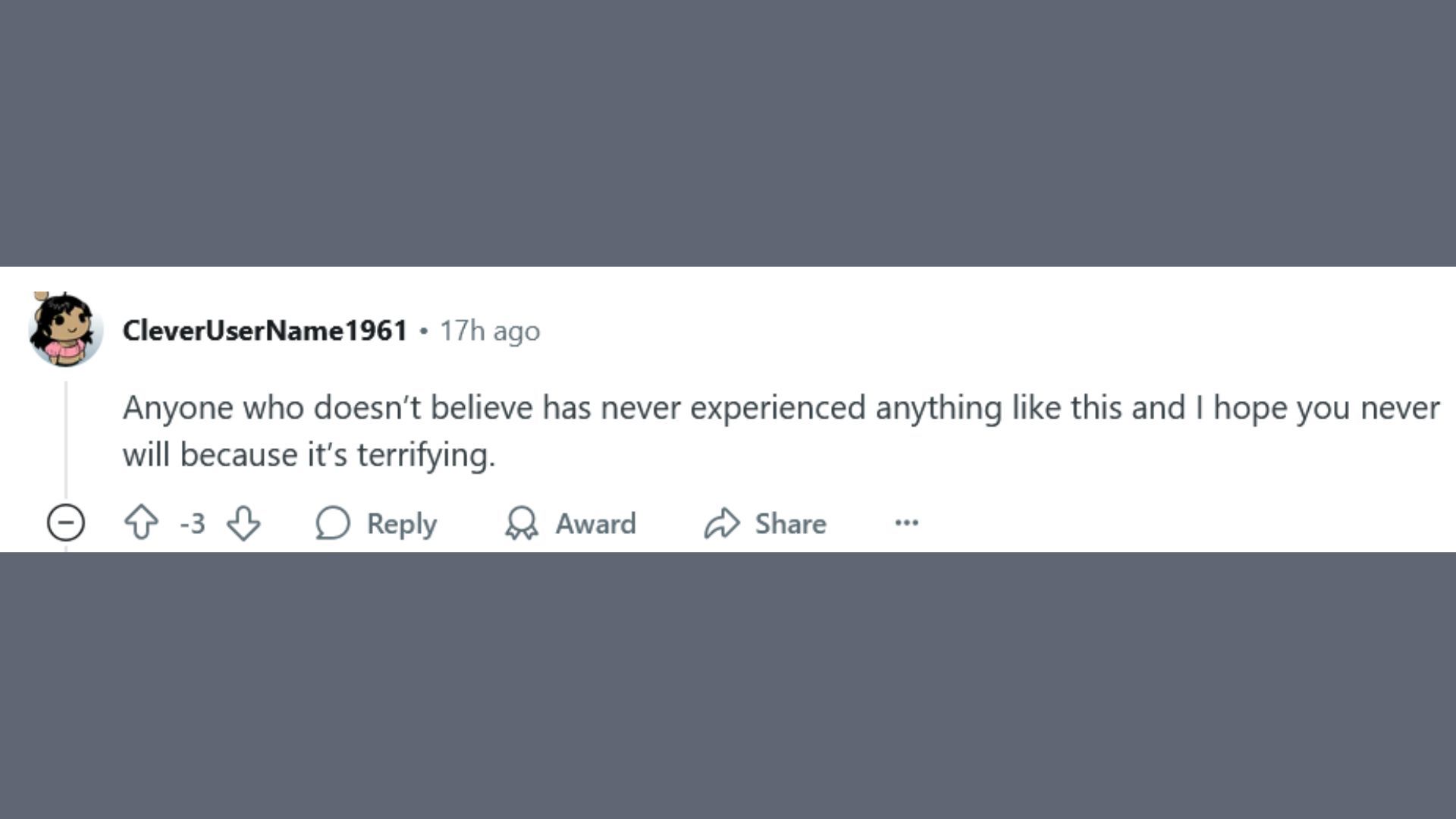1456x819 pixels.
Task: Open the three-dot more options menu
Action: [x=906, y=522]
